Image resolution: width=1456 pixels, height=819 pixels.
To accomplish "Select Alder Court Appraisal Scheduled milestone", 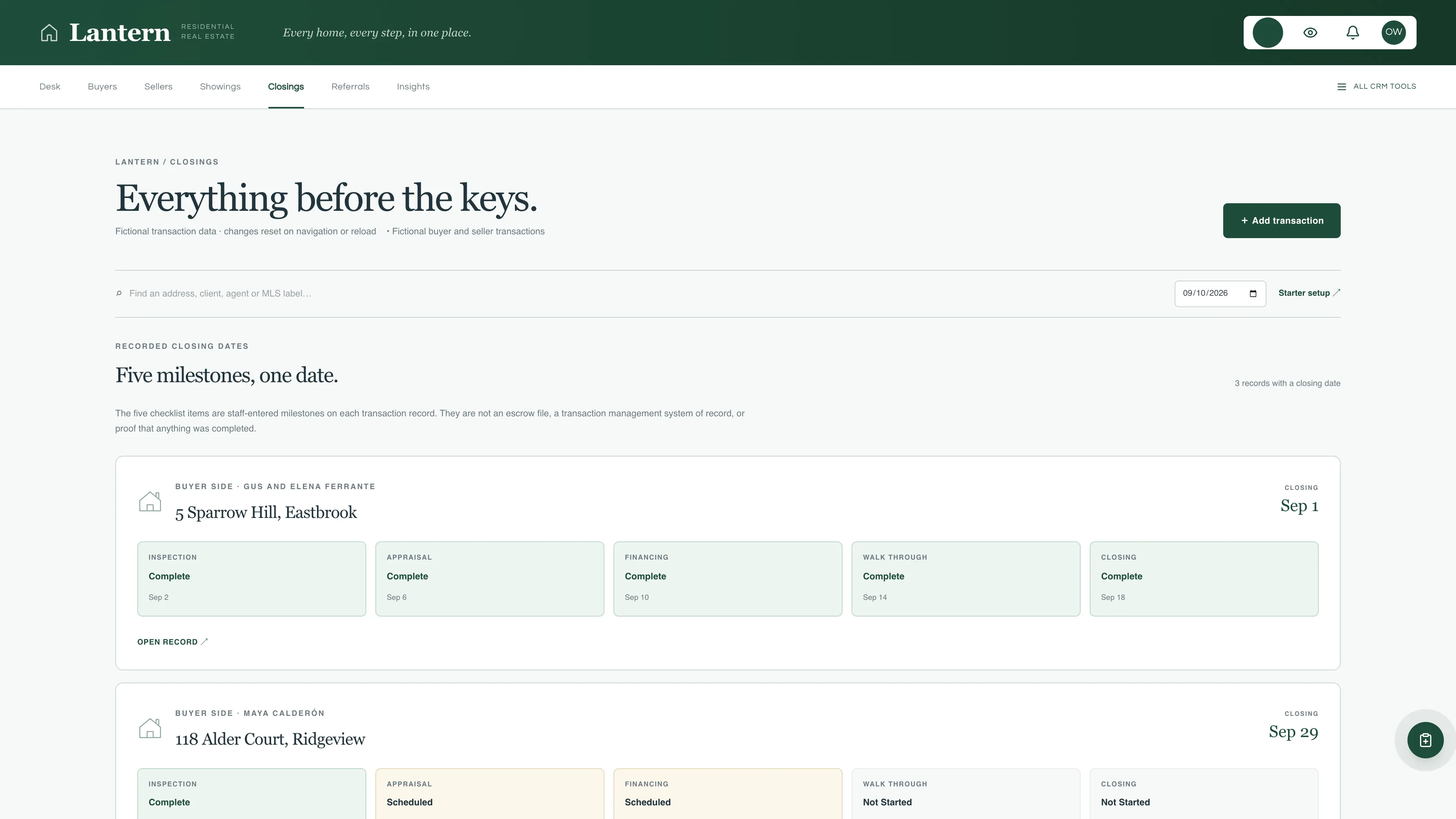I will click(x=490, y=794).
